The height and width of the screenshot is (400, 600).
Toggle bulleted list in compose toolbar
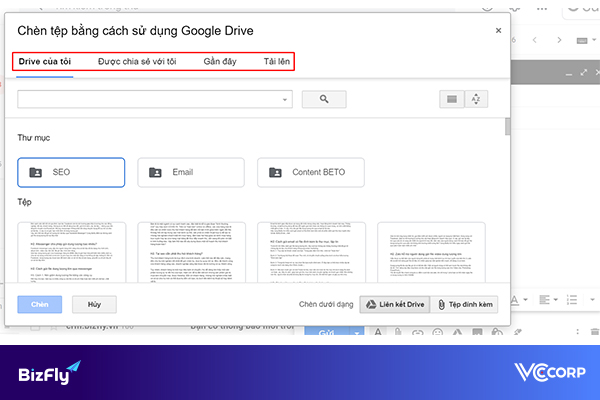point(572,300)
